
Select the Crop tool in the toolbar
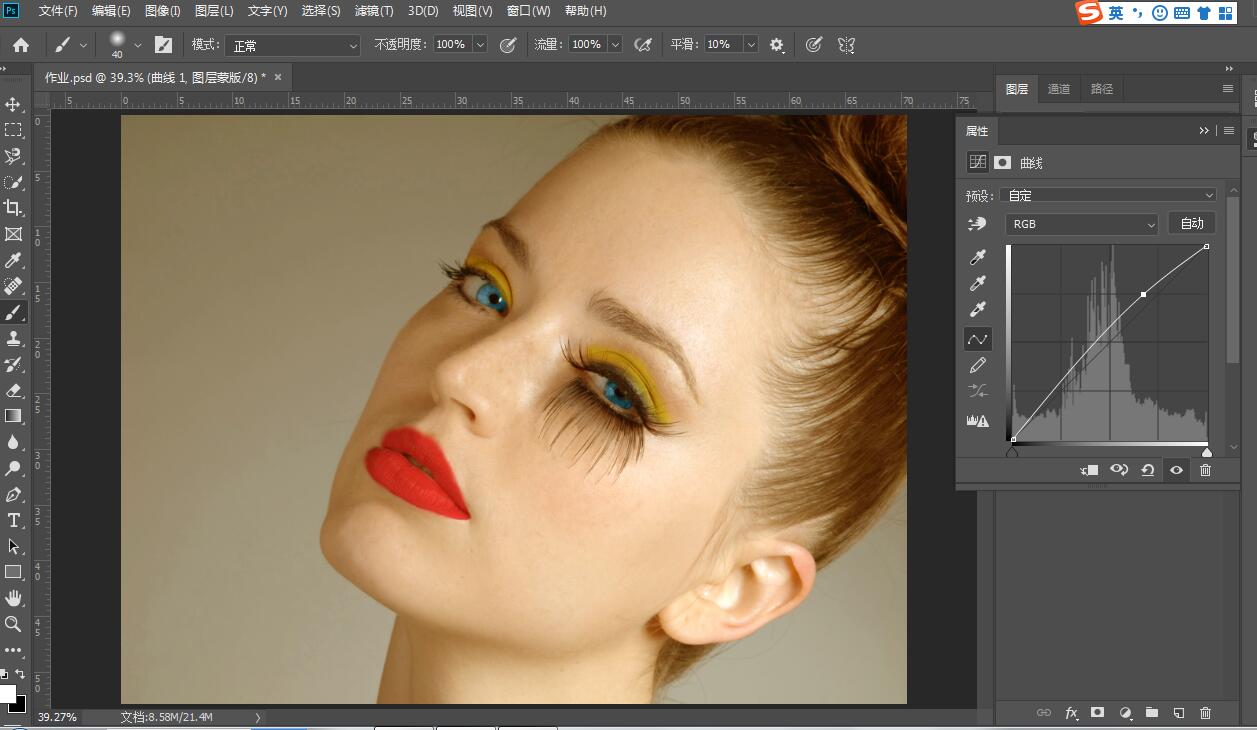coord(13,208)
